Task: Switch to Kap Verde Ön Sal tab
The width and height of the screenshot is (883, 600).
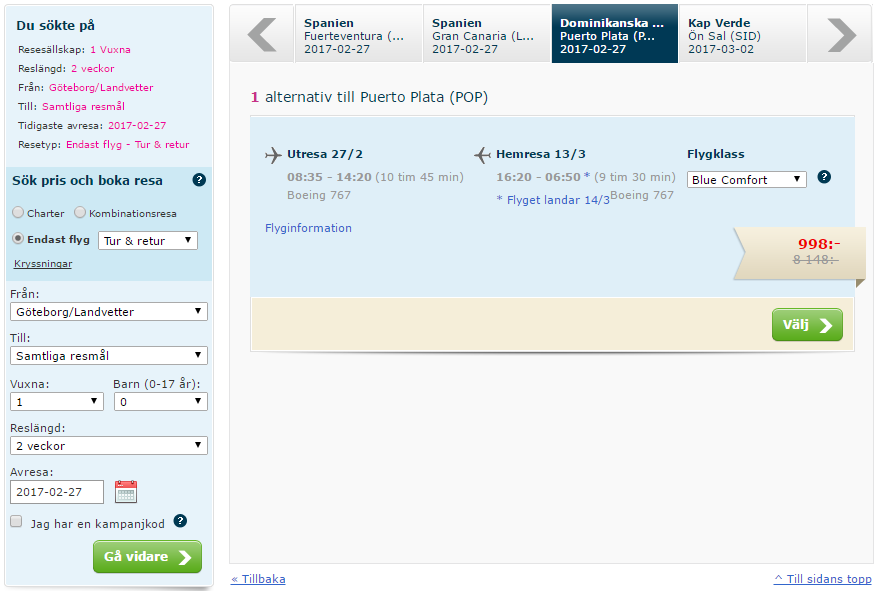Action: pyautogui.click(x=743, y=35)
